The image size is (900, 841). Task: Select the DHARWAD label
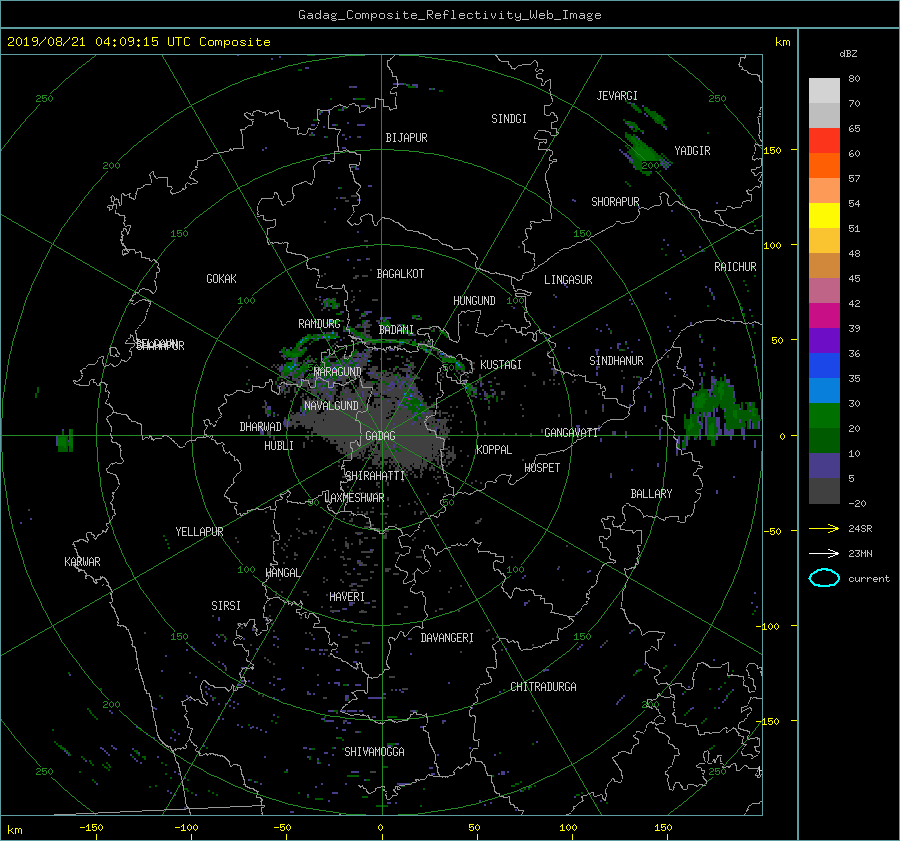pyautogui.click(x=261, y=427)
